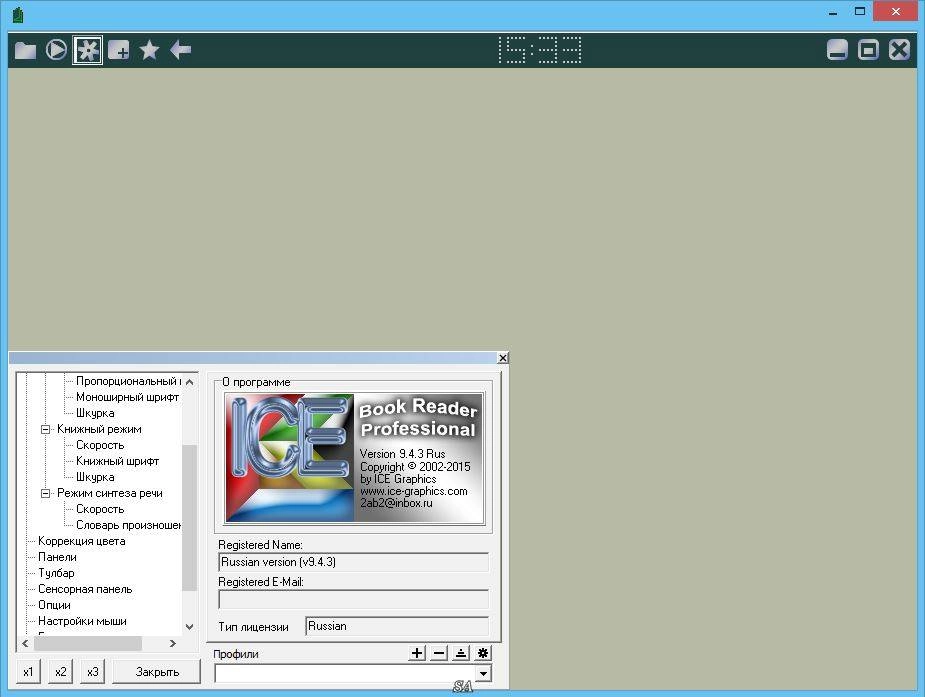The image size is (925, 697).
Task: Click the Registered E-Mail field
Action: [353, 599]
